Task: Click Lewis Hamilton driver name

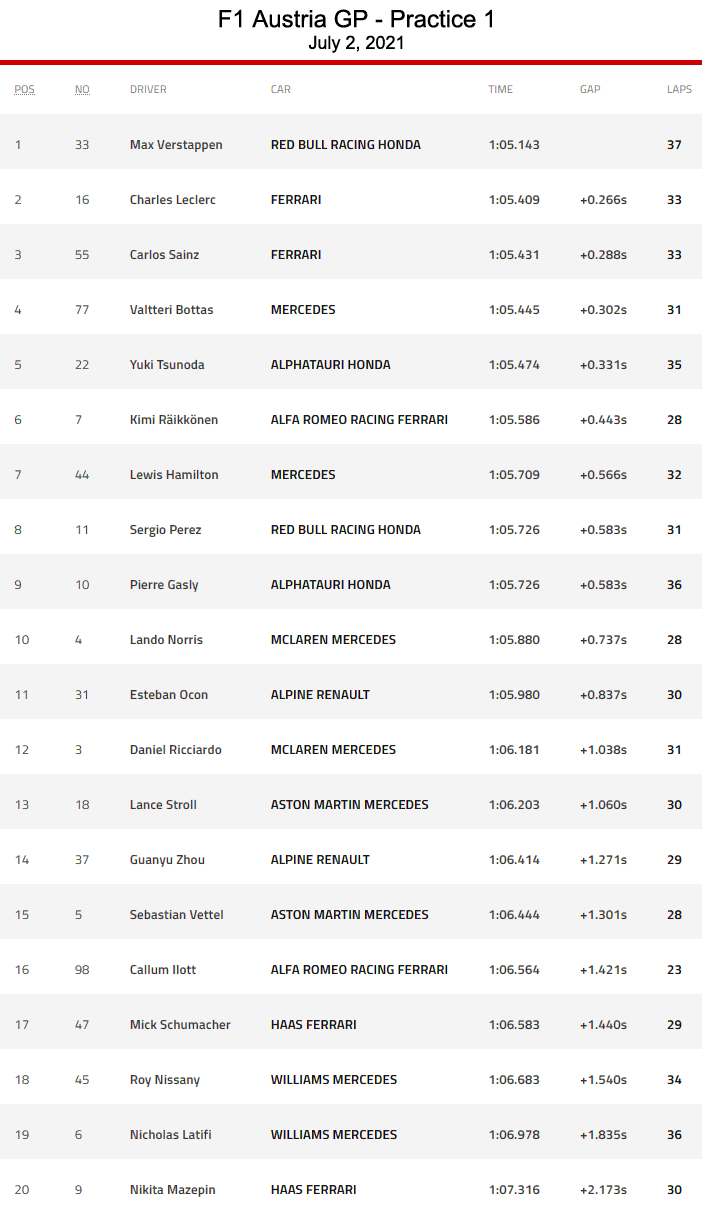Action: (174, 475)
